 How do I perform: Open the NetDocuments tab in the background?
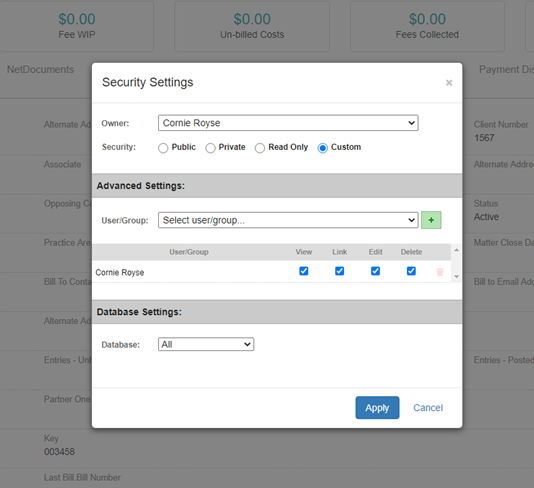point(41,69)
